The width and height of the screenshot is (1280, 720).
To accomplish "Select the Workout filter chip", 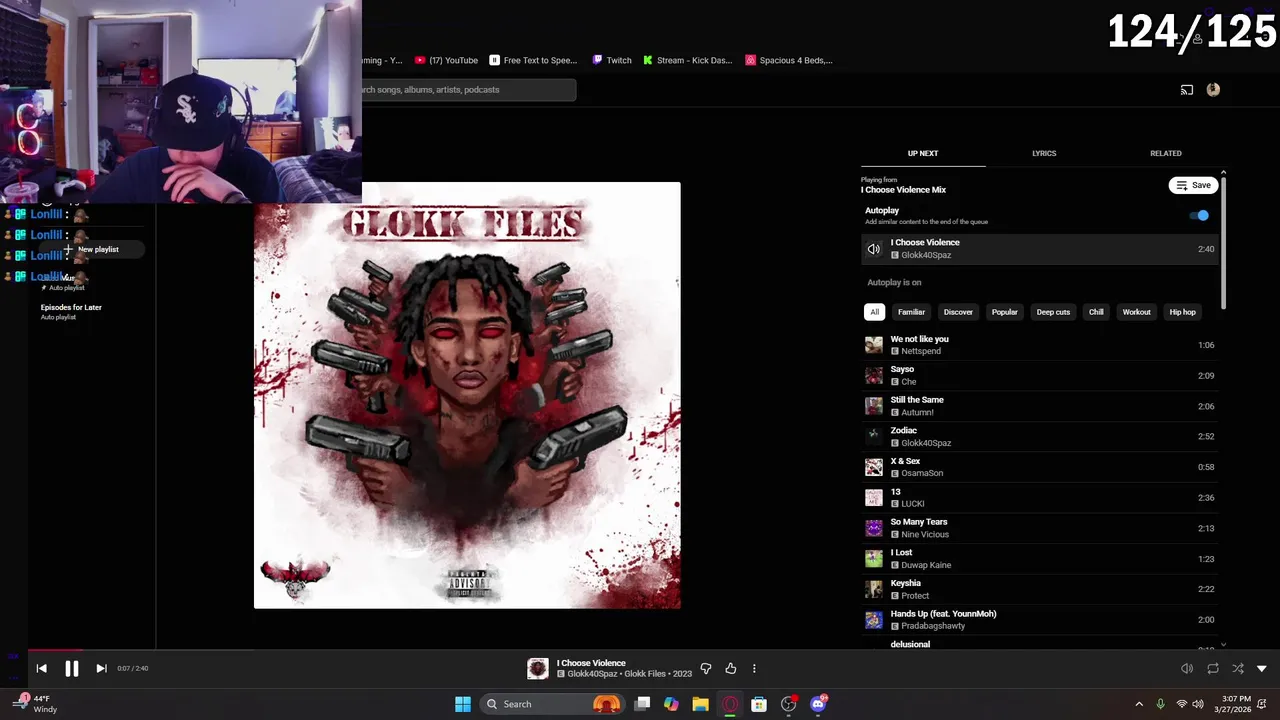I will coord(1136,312).
